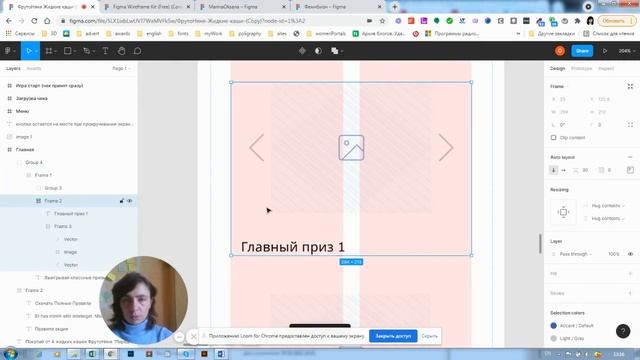Click the 100% layer opacity field
The width and height of the screenshot is (640, 360).
[613, 254]
